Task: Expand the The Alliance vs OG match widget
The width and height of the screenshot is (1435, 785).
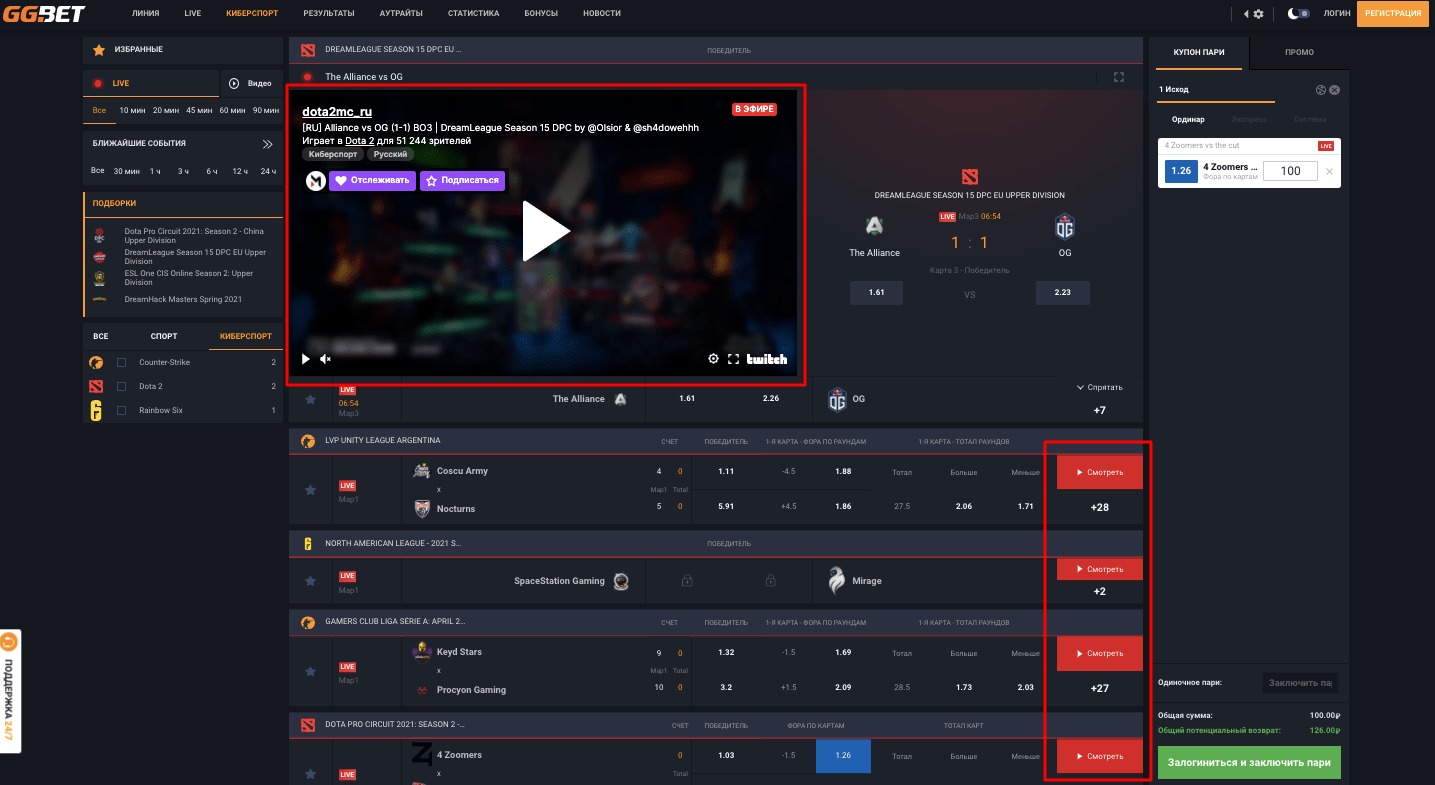Action: 1119,77
